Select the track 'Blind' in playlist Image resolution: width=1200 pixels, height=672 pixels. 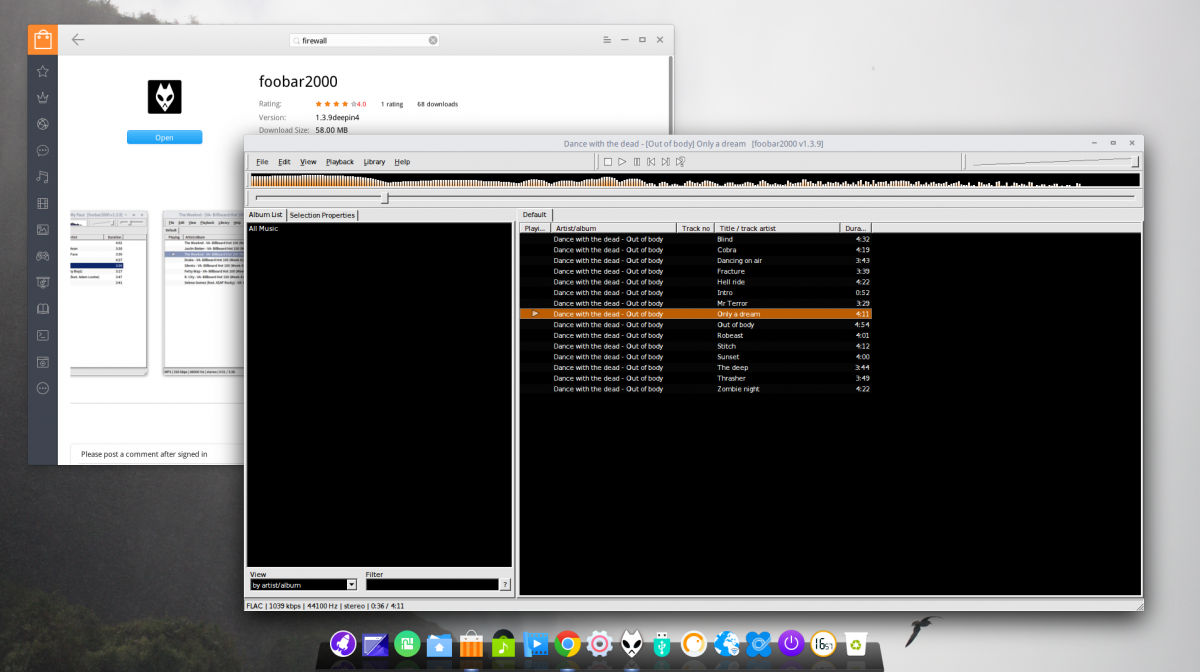[x=695, y=239]
